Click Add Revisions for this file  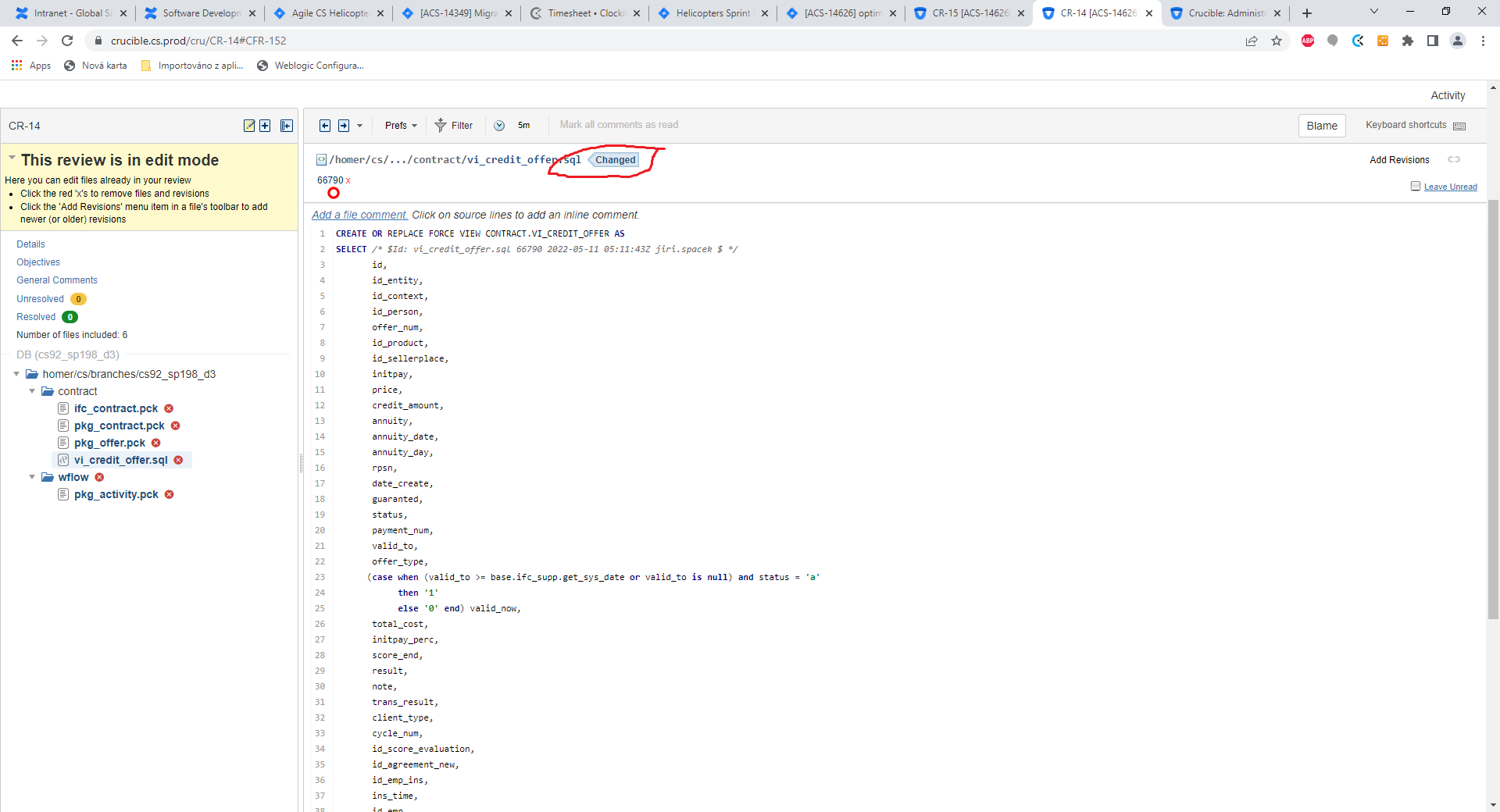click(x=1399, y=160)
